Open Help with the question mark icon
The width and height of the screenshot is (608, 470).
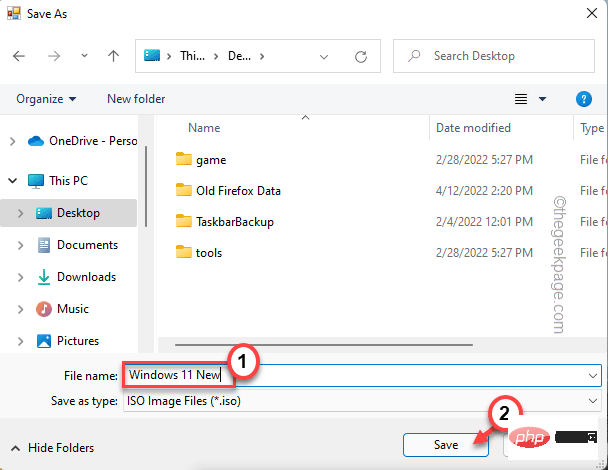[x=584, y=99]
